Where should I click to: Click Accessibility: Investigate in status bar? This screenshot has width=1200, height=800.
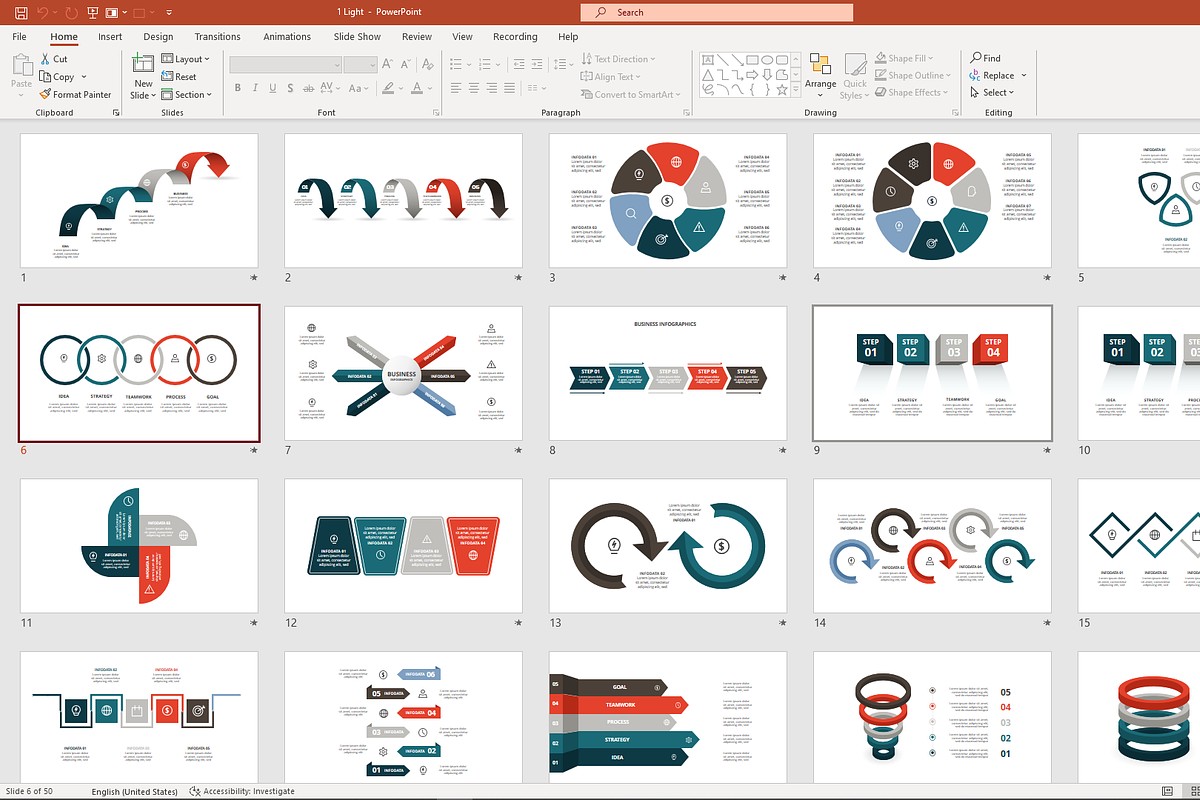tap(242, 791)
